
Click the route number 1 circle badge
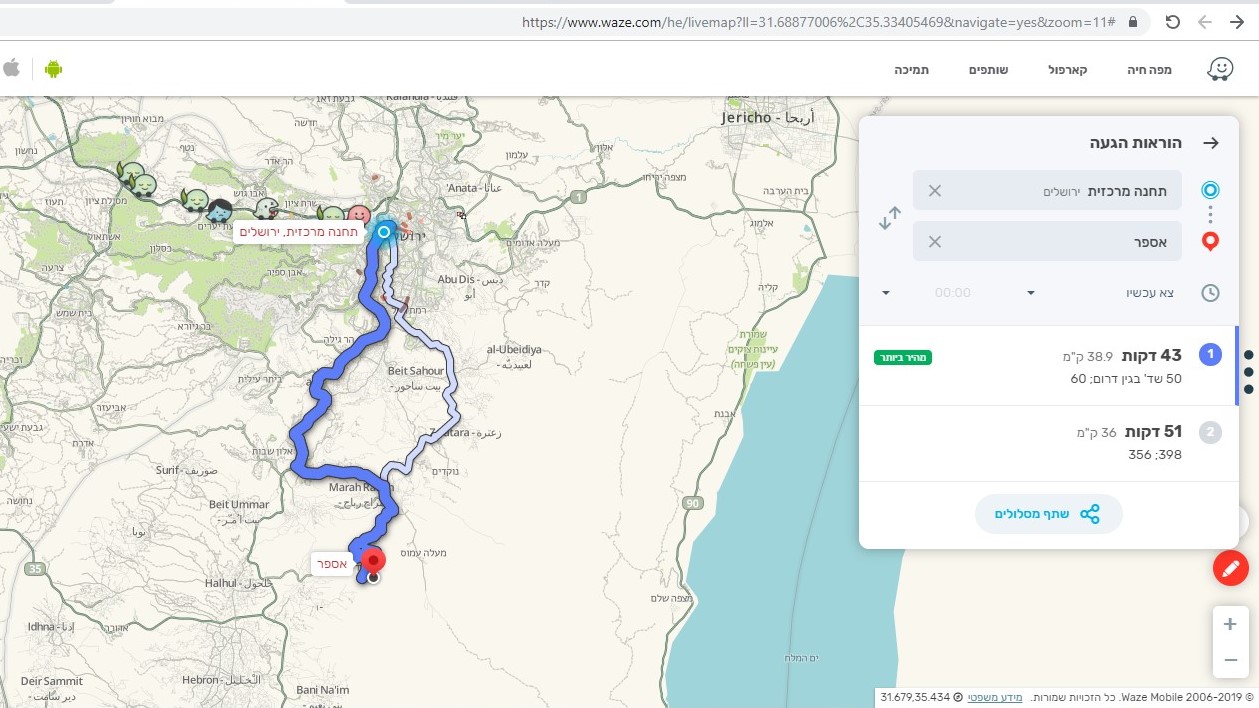(x=1210, y=354)
